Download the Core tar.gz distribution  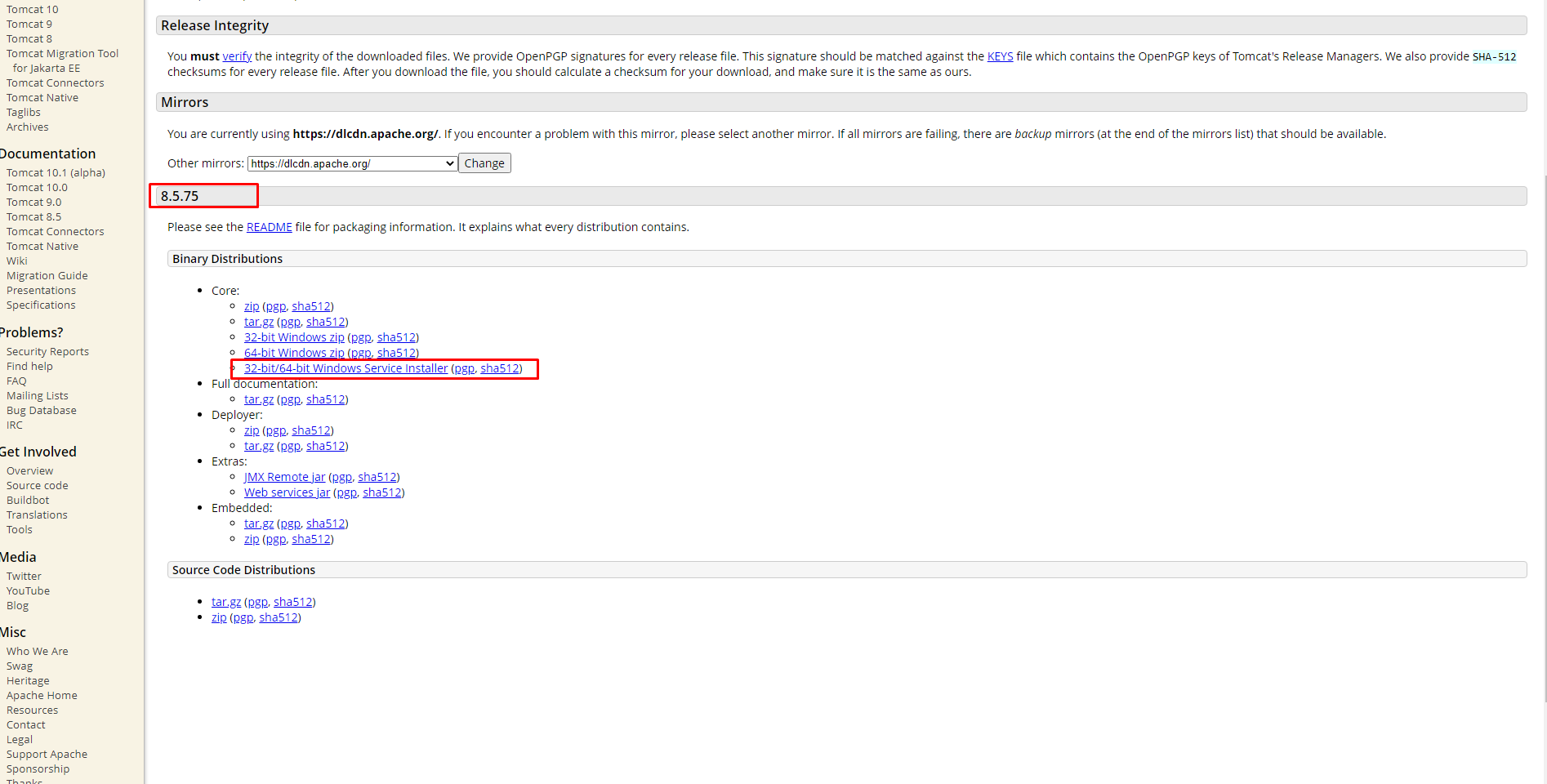[x=259, y=322]
